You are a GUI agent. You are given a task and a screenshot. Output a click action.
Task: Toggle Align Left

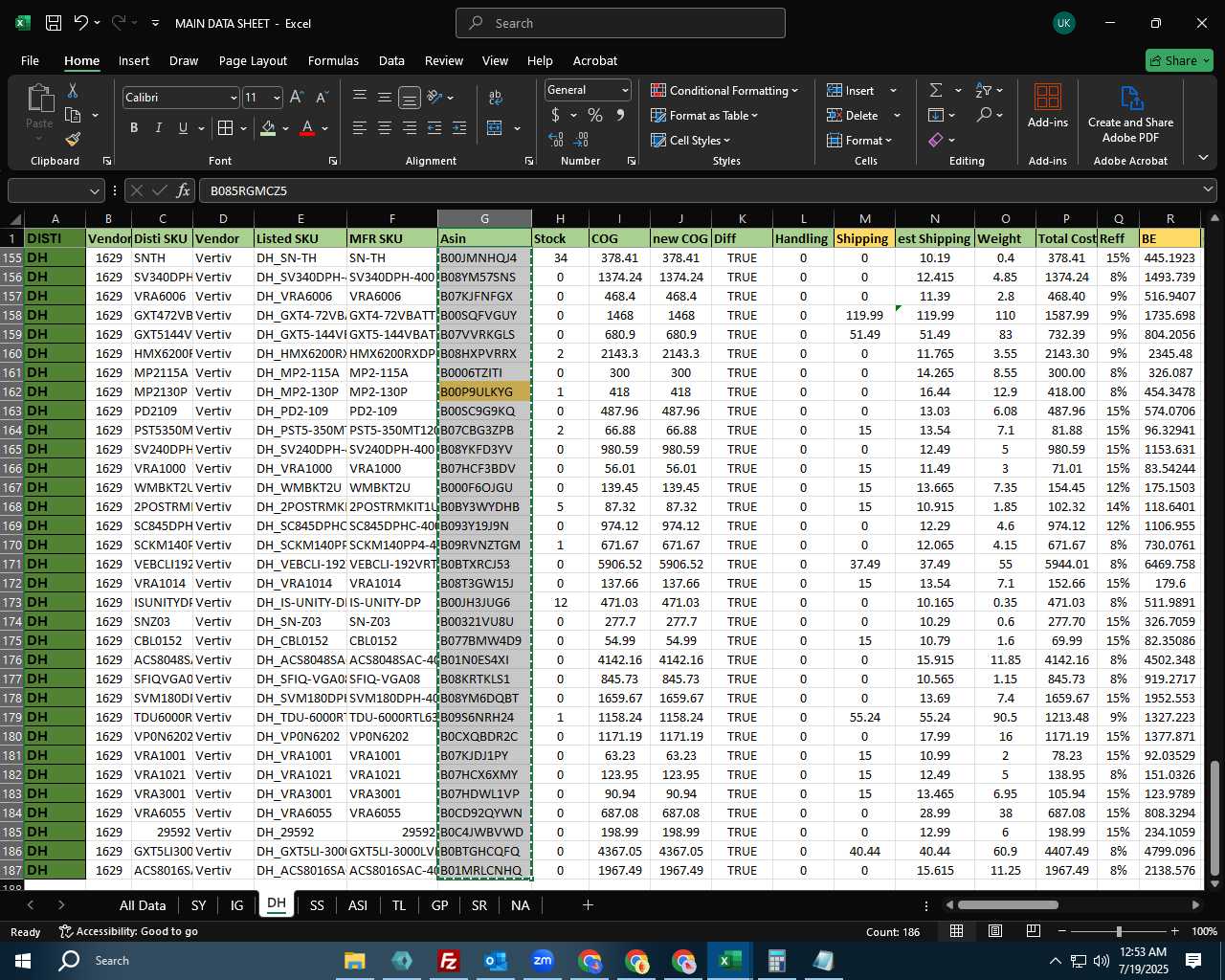360,128
